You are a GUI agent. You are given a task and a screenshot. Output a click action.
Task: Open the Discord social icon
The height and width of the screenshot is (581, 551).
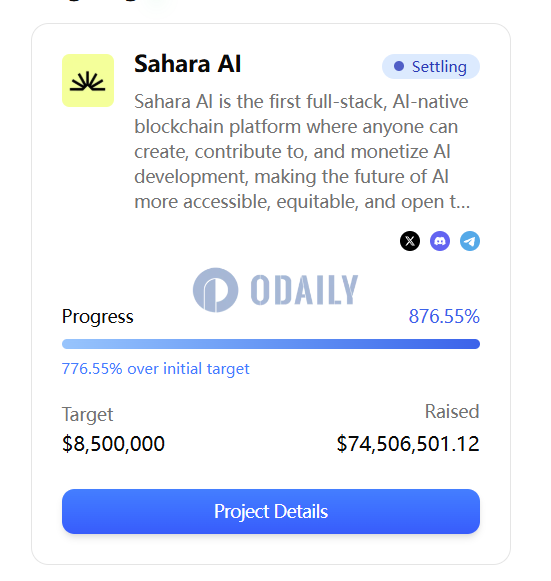tap(440, 241)
